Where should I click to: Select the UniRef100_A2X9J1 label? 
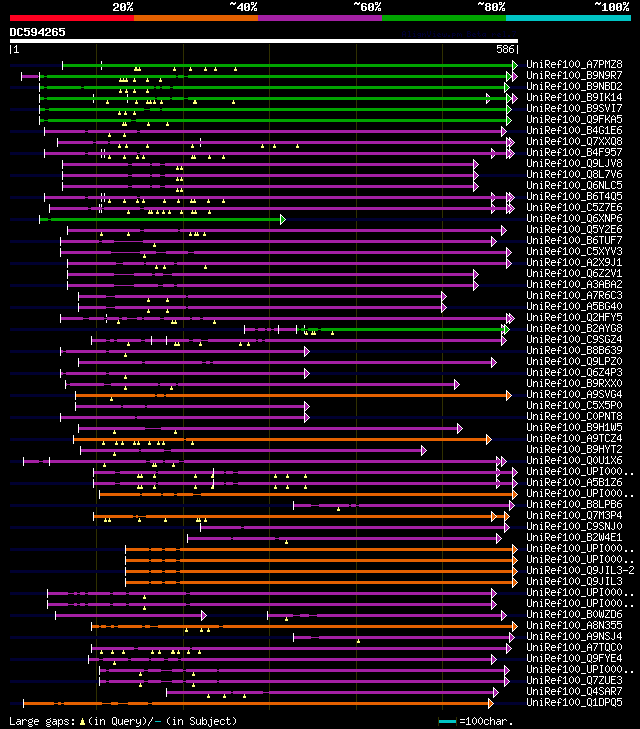574,262
